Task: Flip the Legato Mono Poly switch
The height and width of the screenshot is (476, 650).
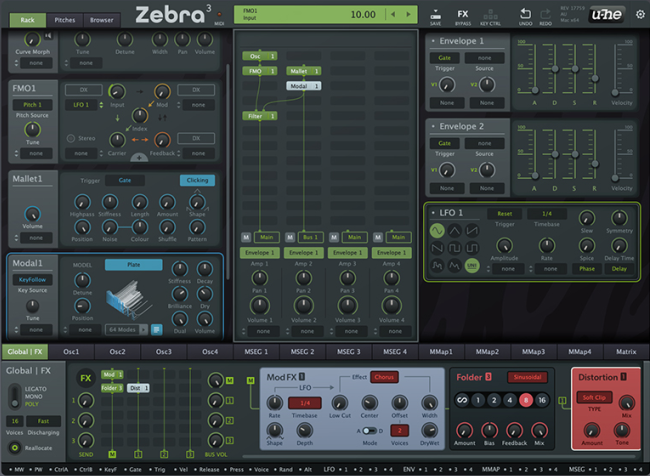Action: pos(15,396)
